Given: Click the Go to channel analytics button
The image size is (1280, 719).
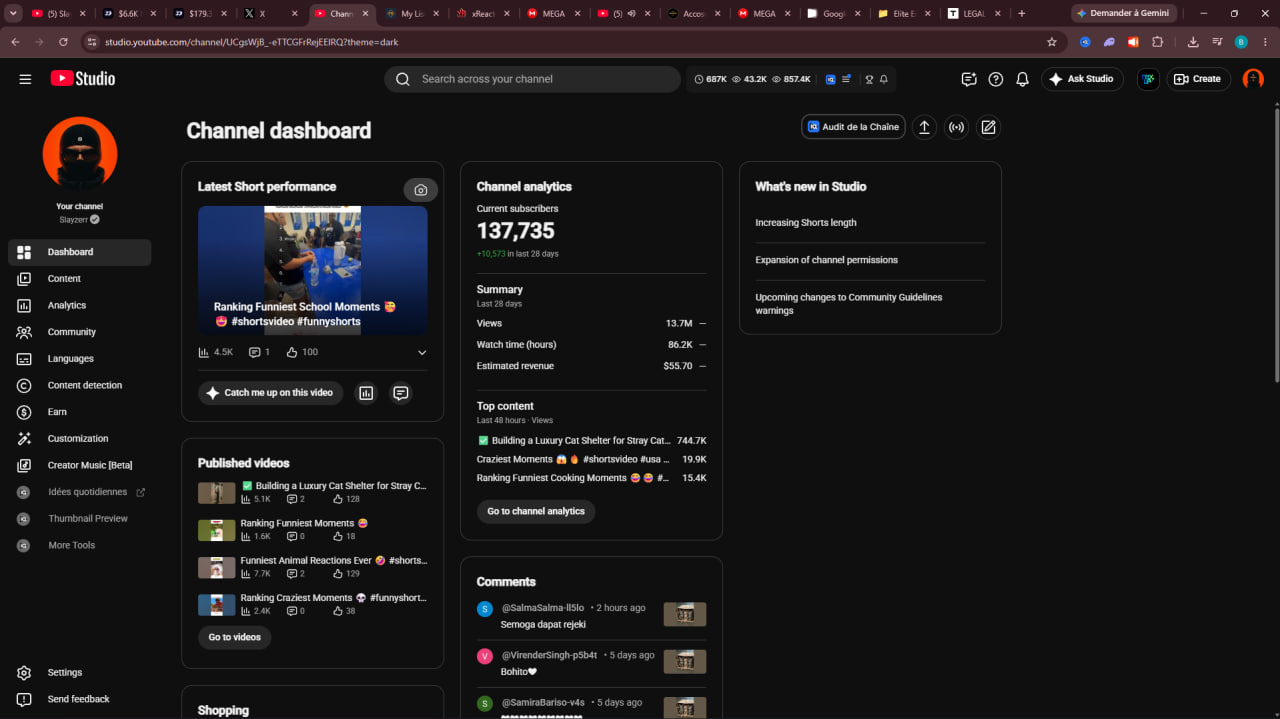Looking at the screenshot, I should pos(536,511).
